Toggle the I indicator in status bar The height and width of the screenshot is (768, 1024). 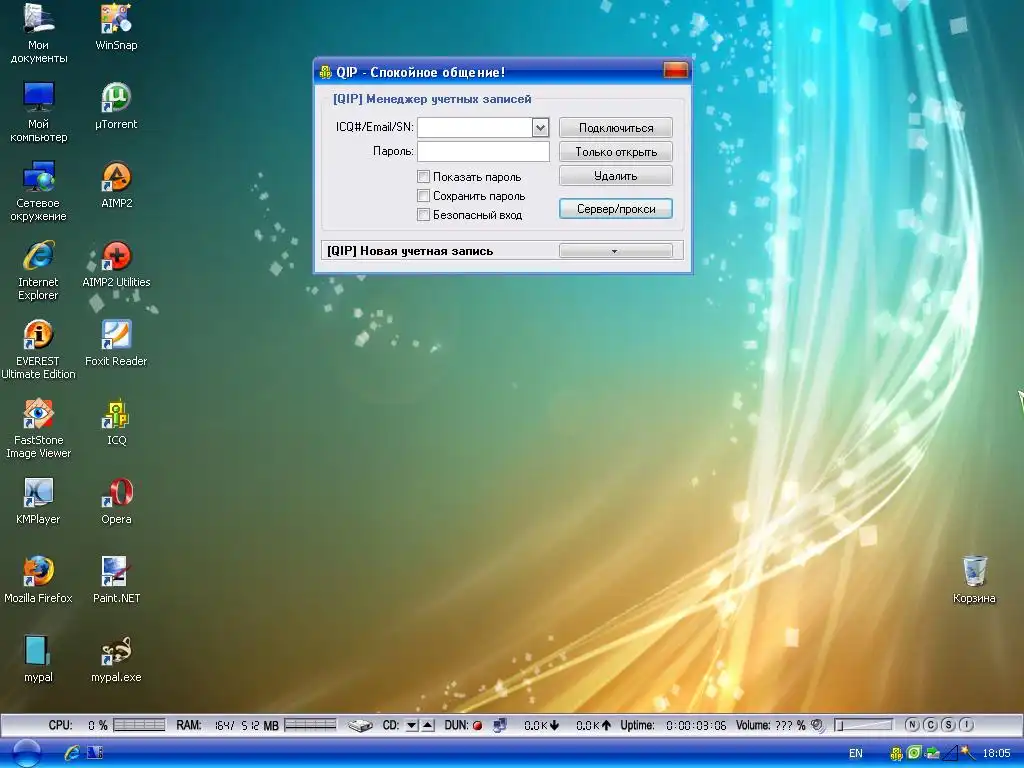967,725
